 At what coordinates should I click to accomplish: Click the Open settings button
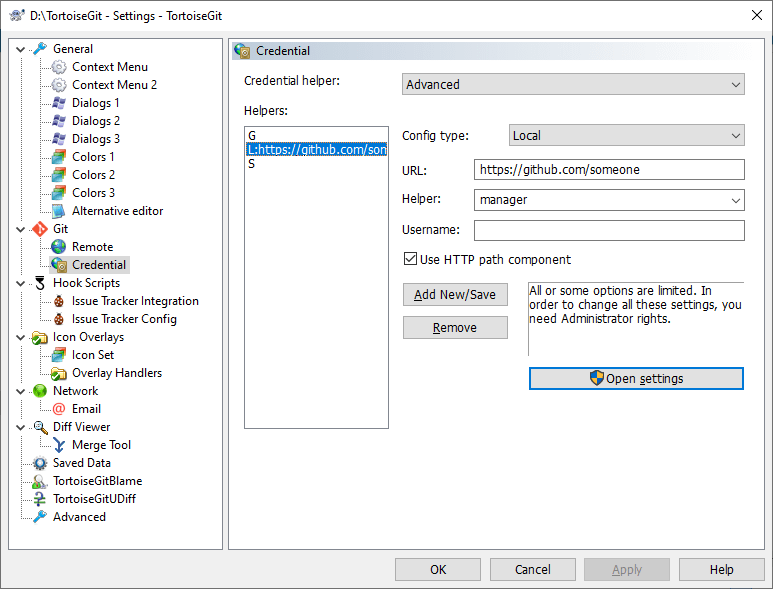[x=636, y=379]
